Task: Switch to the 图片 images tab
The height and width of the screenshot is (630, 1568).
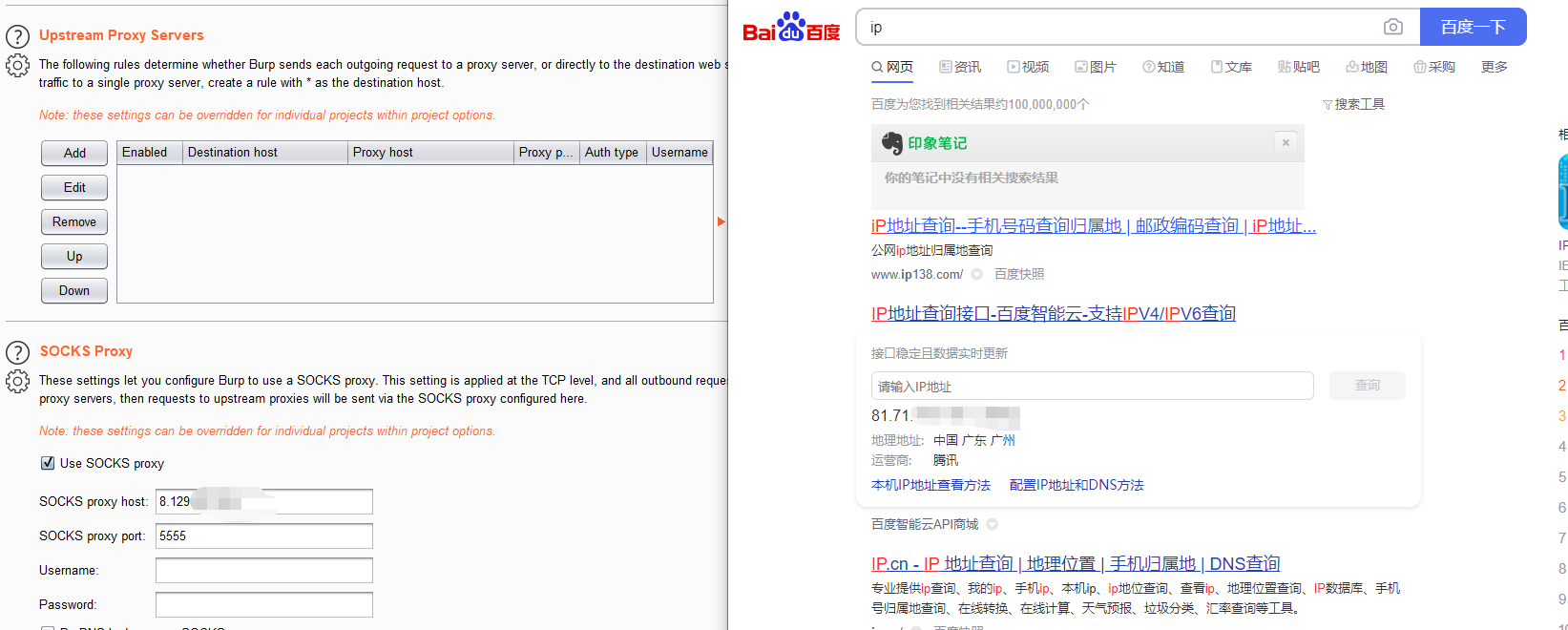Action: [1095, 67]
